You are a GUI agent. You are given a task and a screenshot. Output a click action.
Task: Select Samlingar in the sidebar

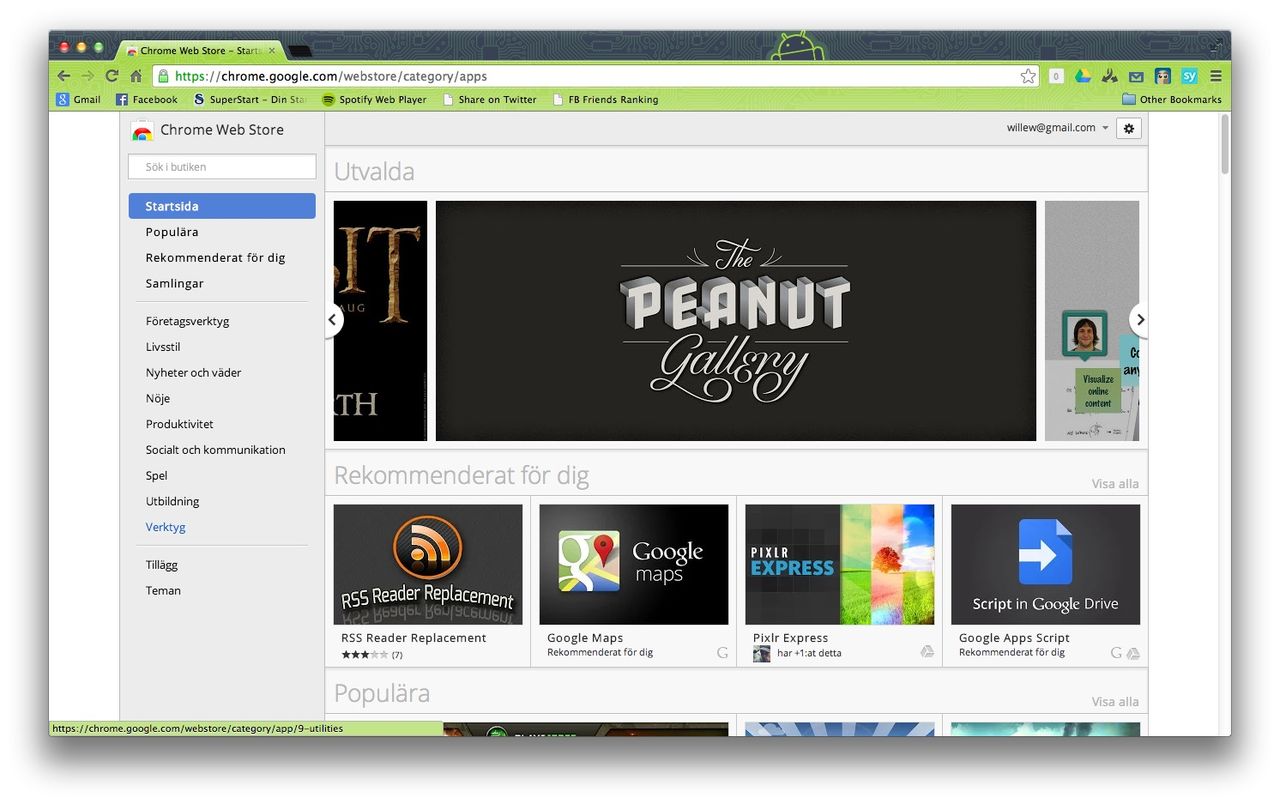coord(174,284)
